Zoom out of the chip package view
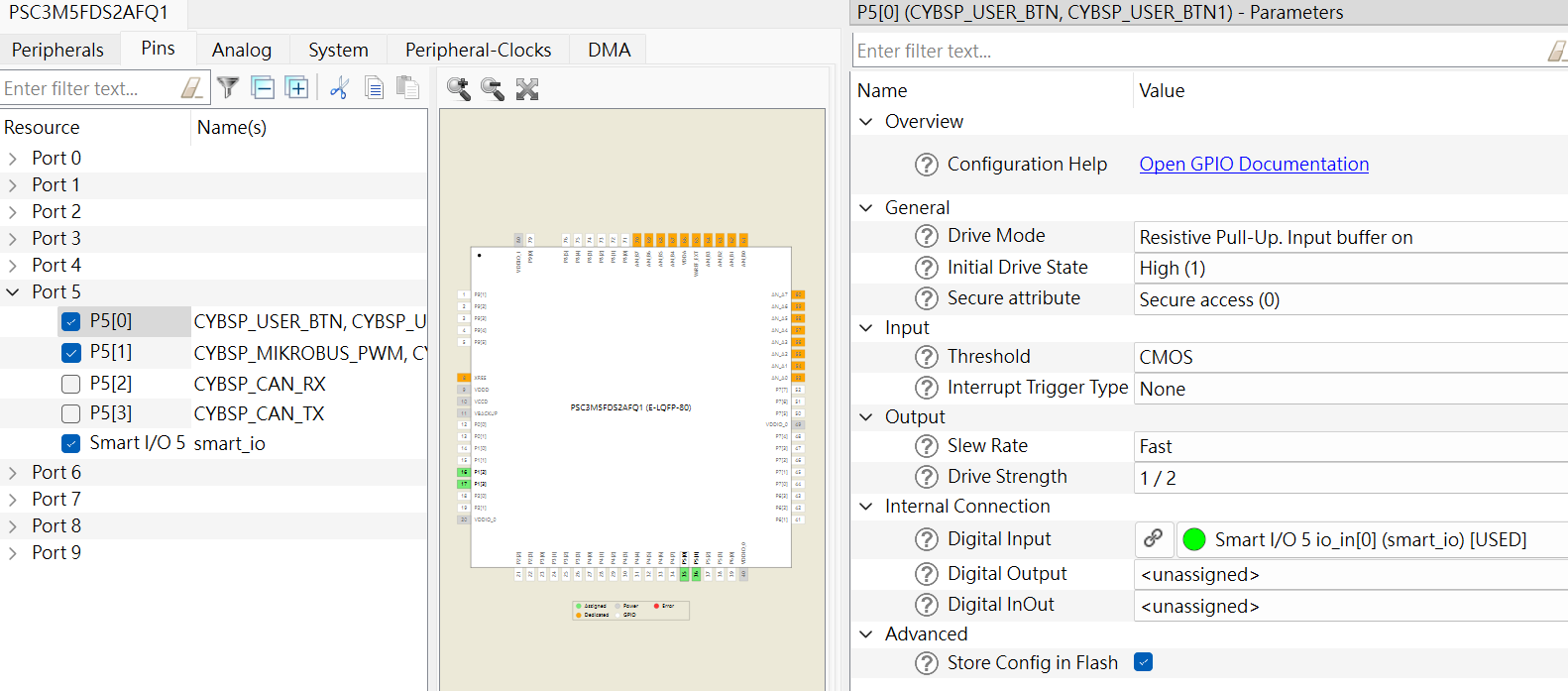Viewport: 1568px width, 691px height. 493,89
